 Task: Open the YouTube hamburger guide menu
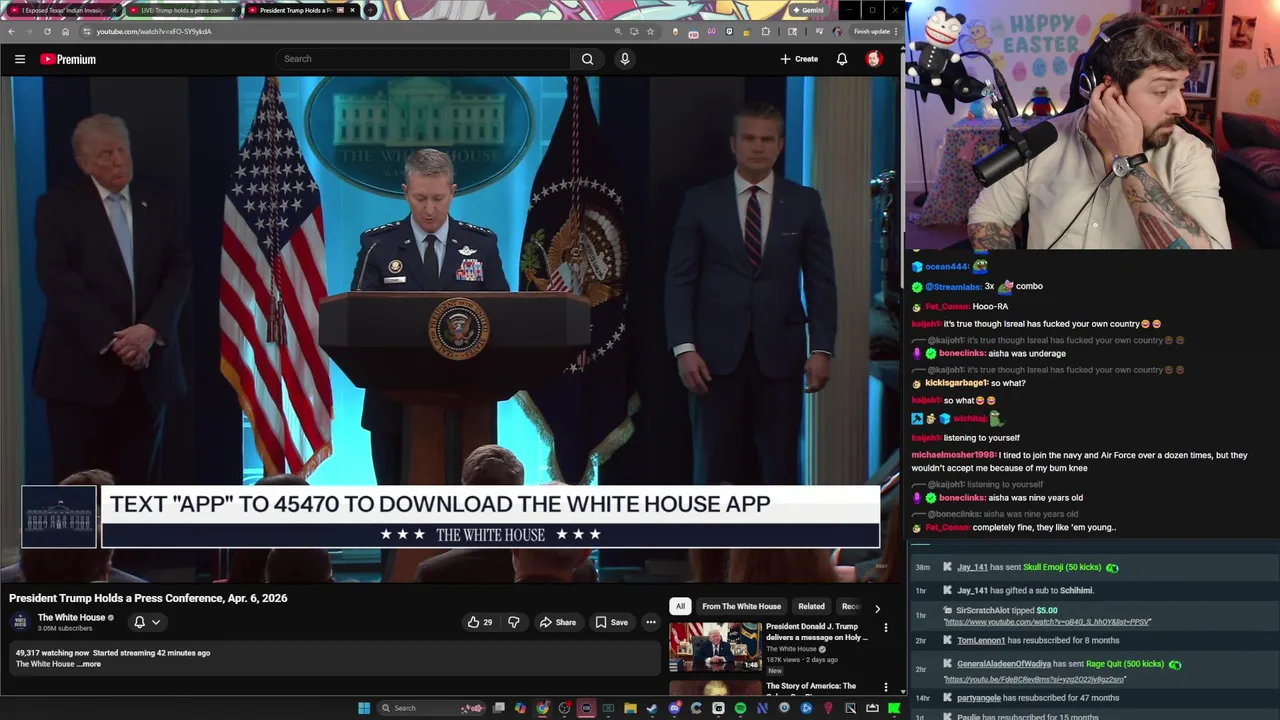click(19, 59)
